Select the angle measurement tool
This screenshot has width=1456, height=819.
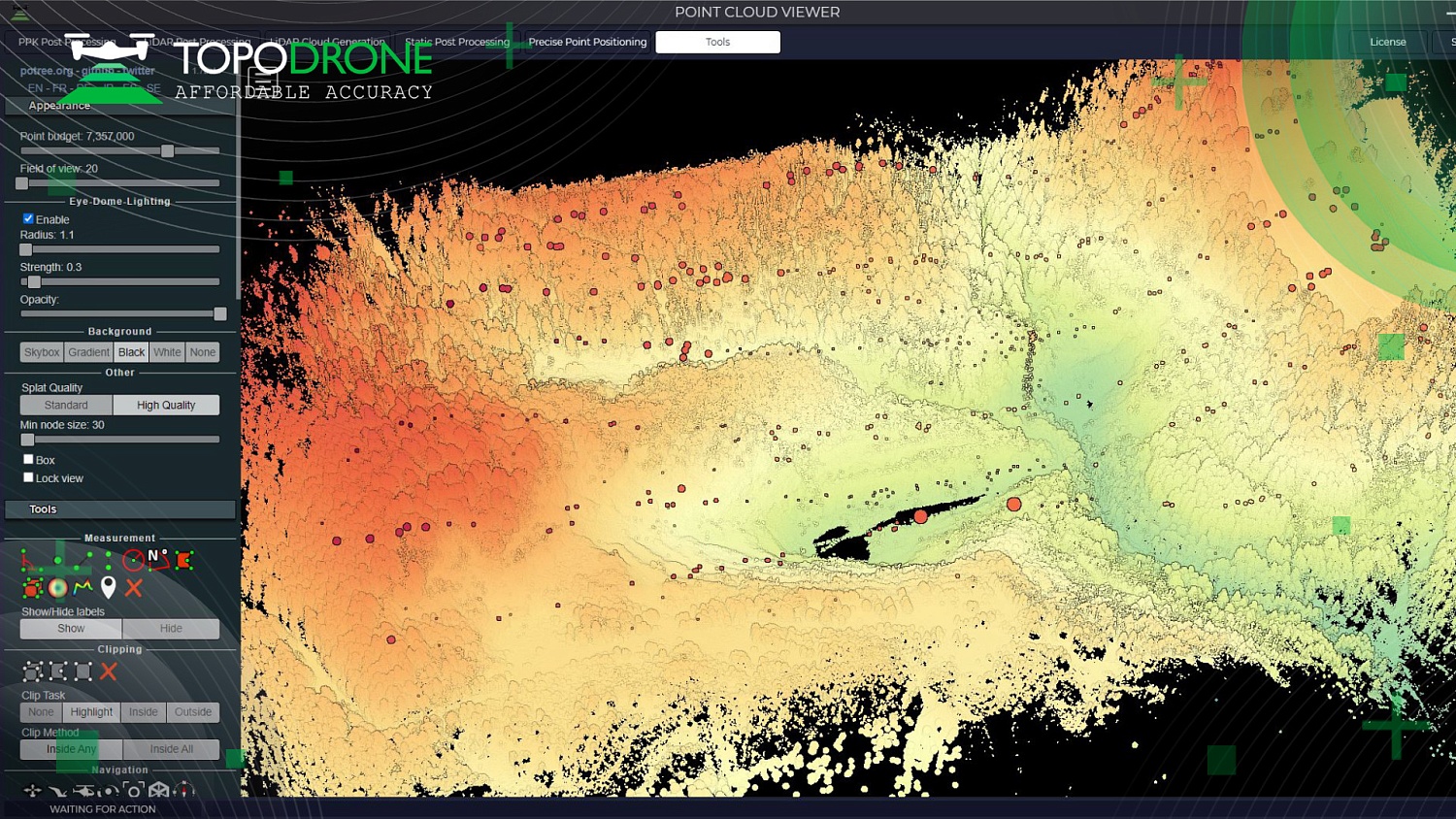[x=32, y=560]
